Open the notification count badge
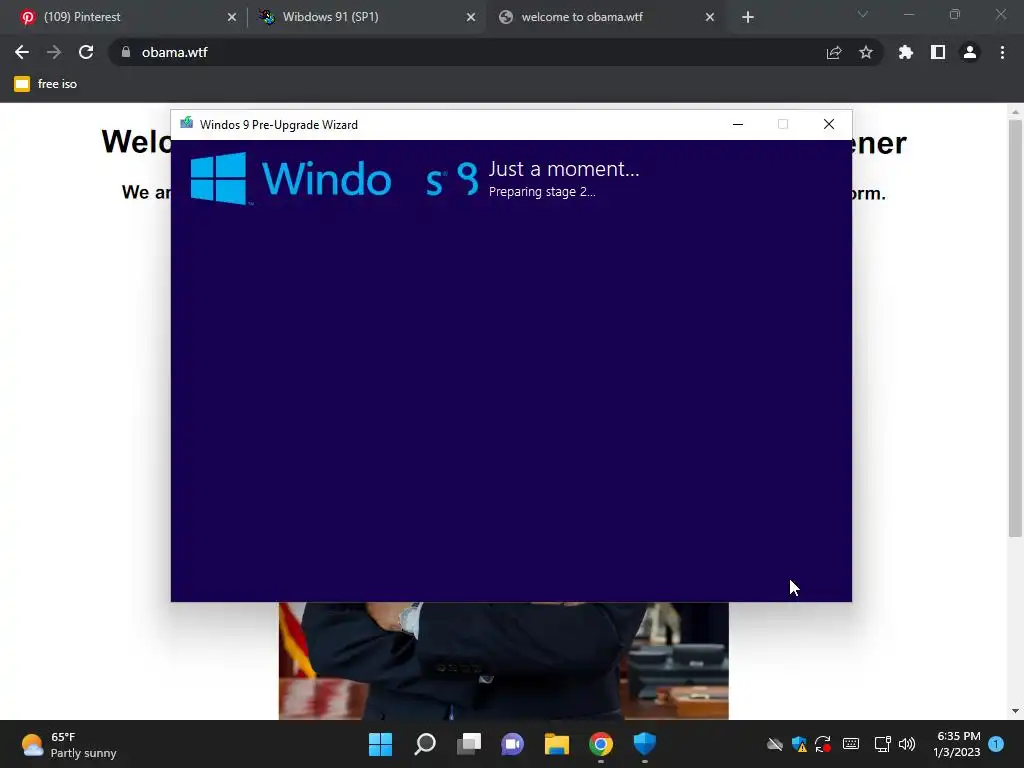The width and height of the screenshot is (1024, 768). [x=996, y=744]
